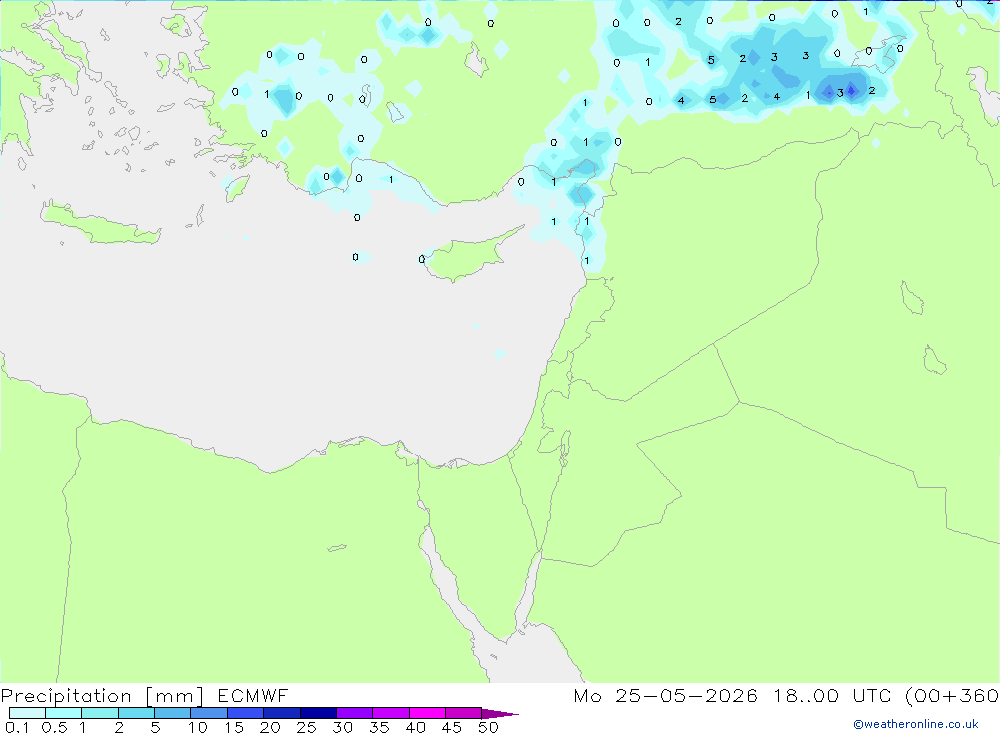Click the "50" legend scale label
This screenshot has width=1000, height=733.
[489, 727]
